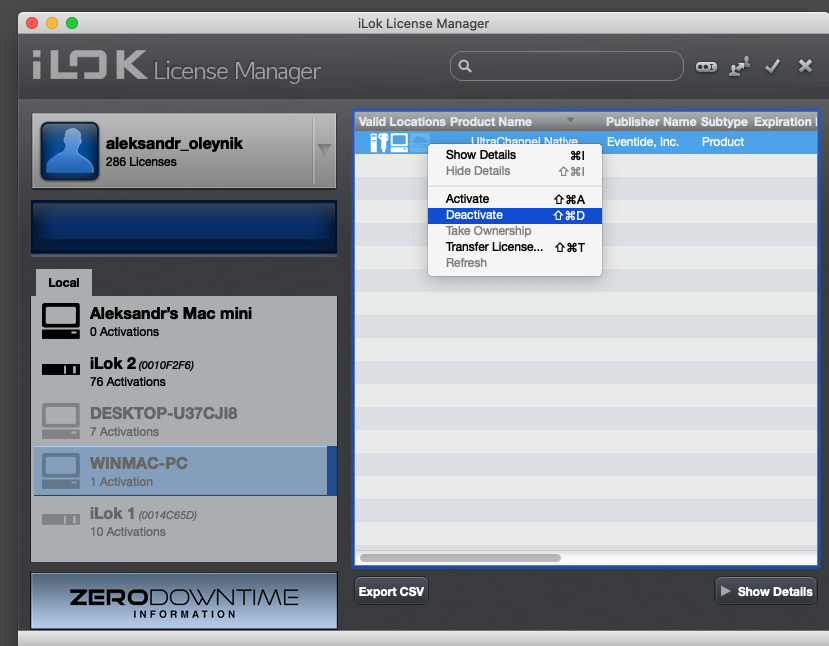This screenshot has height=646, width=829.
Task: Click the Product subtype cell
Action: coord(723,142)
